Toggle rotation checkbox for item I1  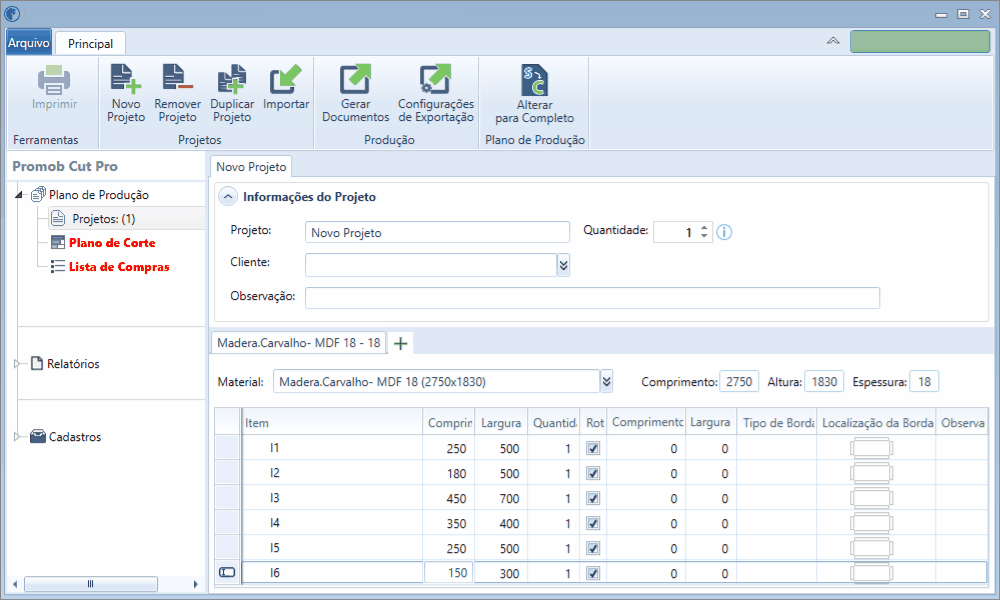coord(593,448)
